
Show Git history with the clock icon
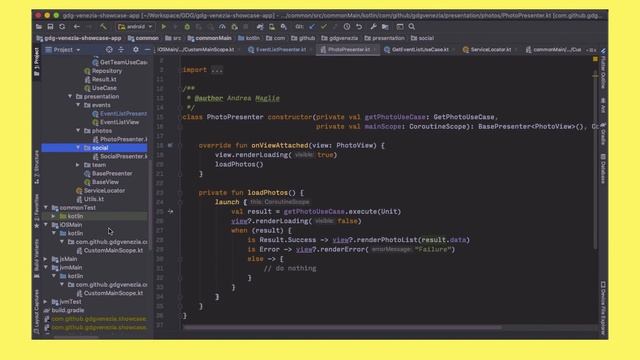(x=347, y=27)
